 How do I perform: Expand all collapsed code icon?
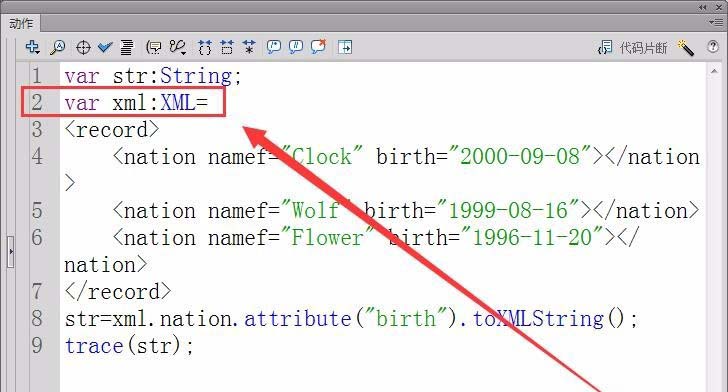(x=249, y=47)
